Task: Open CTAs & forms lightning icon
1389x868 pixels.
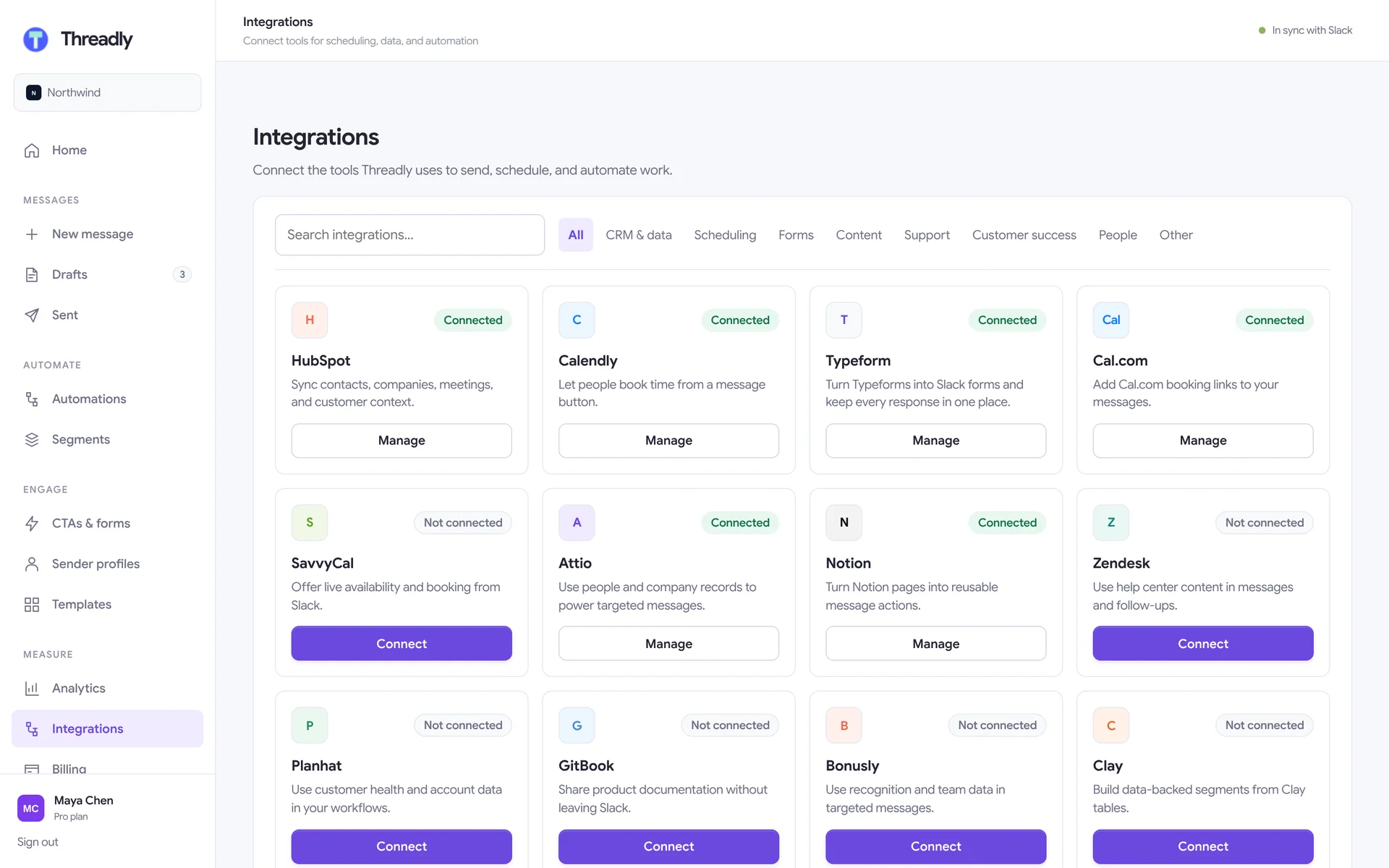Action: 32,524
